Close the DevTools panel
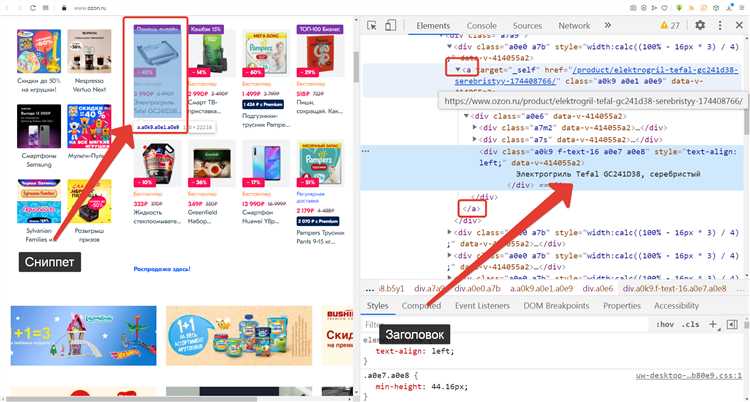 pos(739,25)
